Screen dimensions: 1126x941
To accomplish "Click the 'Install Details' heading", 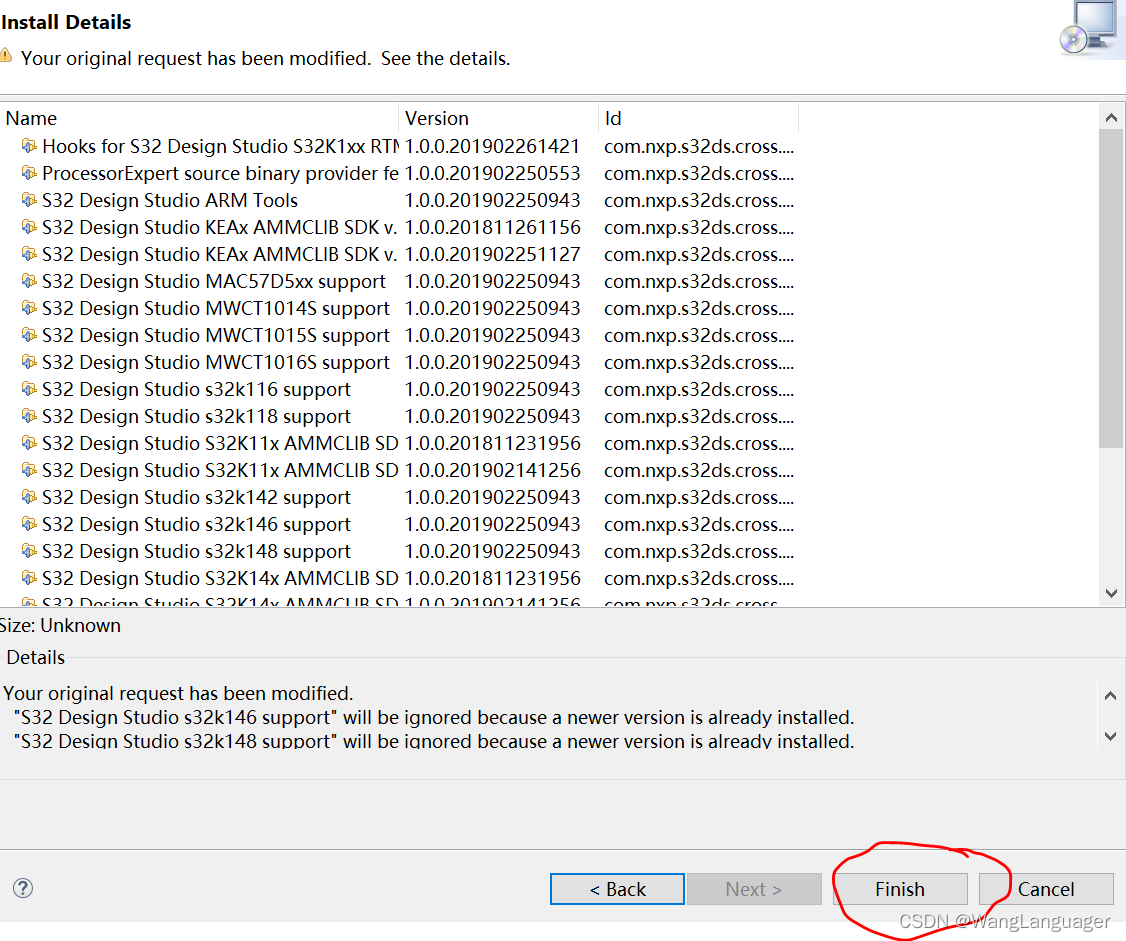I will tap(66, 22).
